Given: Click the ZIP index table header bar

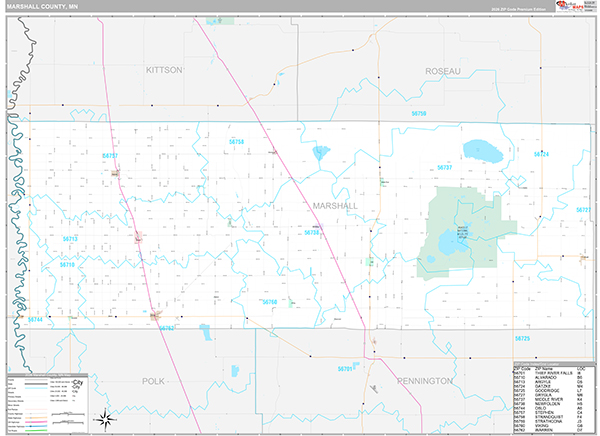Looking at the screenshot, I should point(554,364).
